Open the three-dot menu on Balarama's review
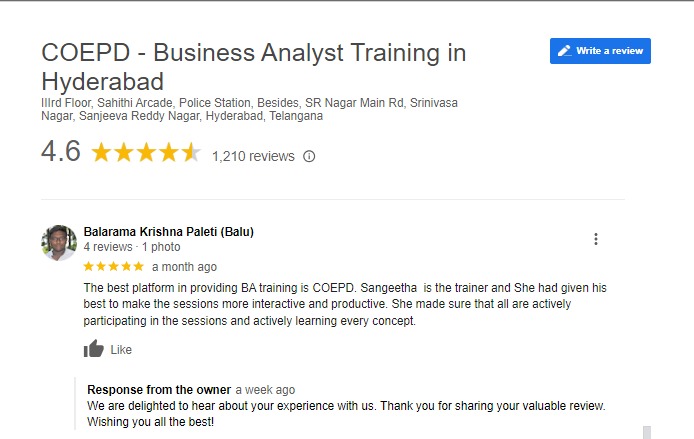This screenshot has height=439, width=694. (x=596, y=239)
